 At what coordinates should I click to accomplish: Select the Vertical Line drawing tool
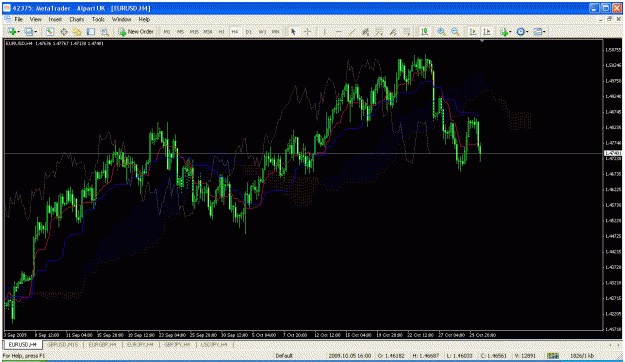click(324, 31)
